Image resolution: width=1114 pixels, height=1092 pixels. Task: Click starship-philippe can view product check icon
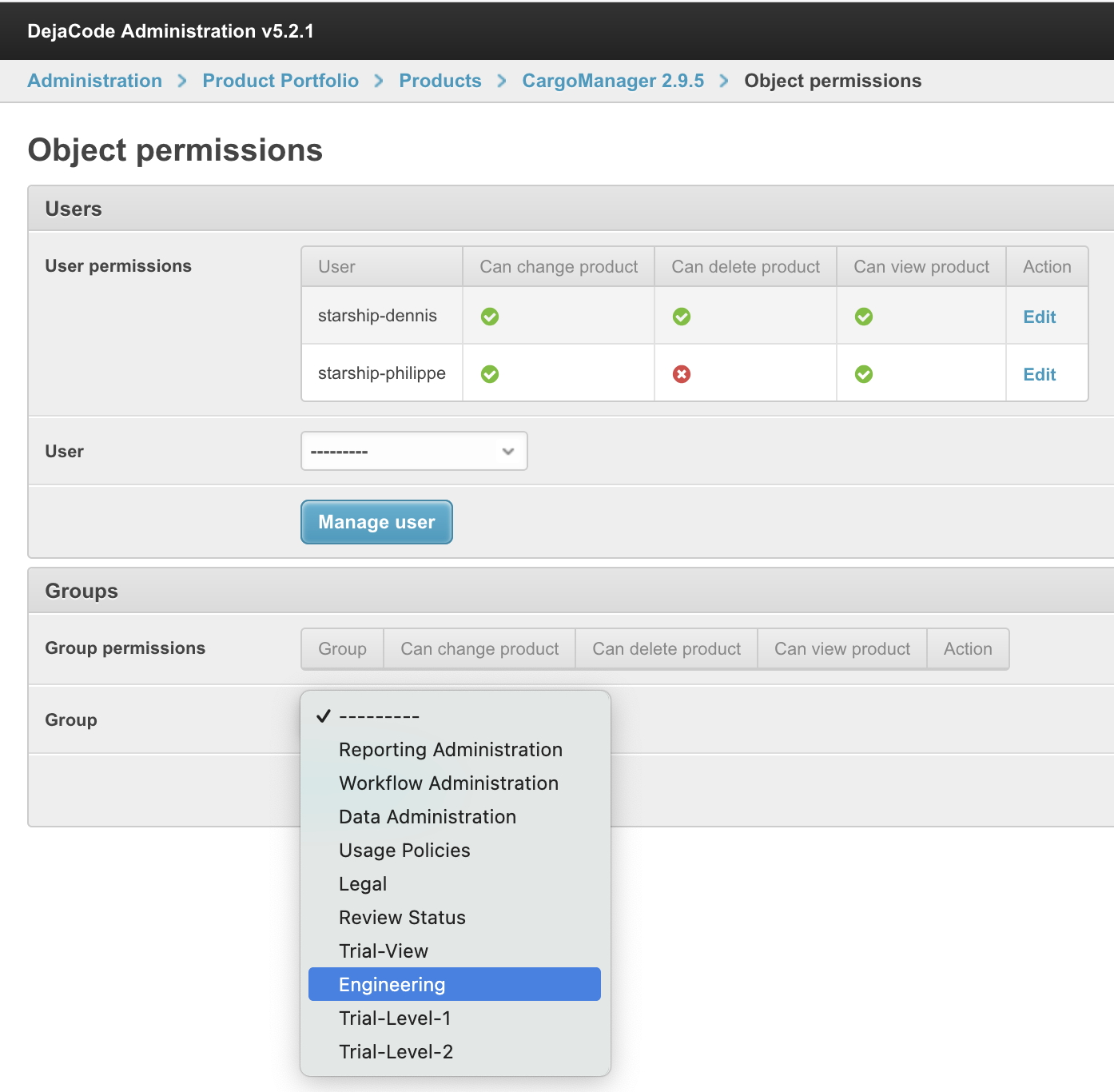864,374
